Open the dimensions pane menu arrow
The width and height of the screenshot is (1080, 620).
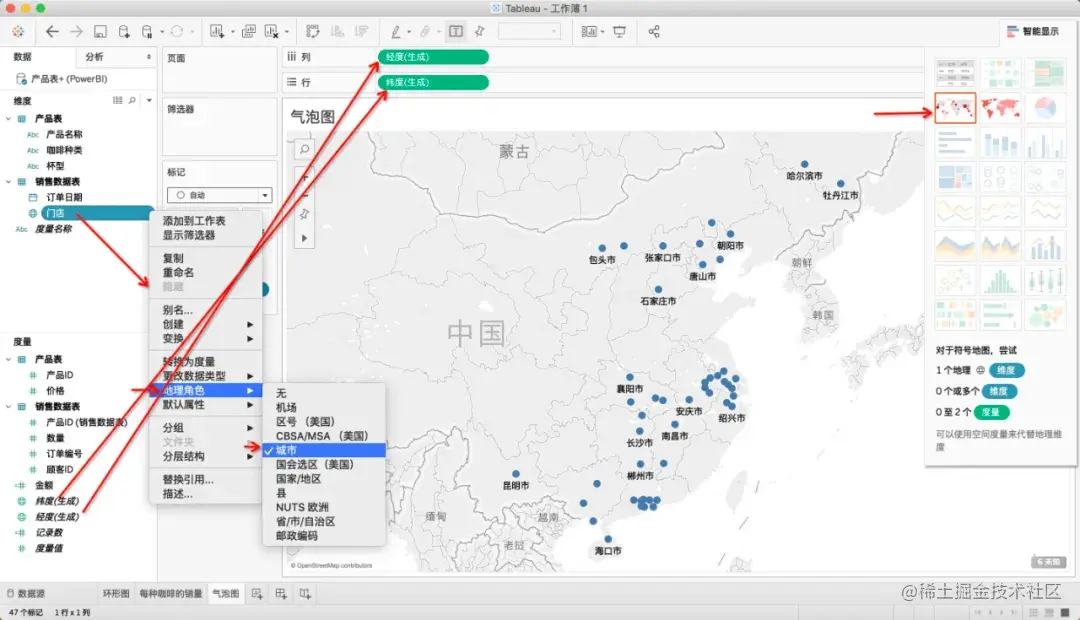pyautogui.click(x=149, y=101)
